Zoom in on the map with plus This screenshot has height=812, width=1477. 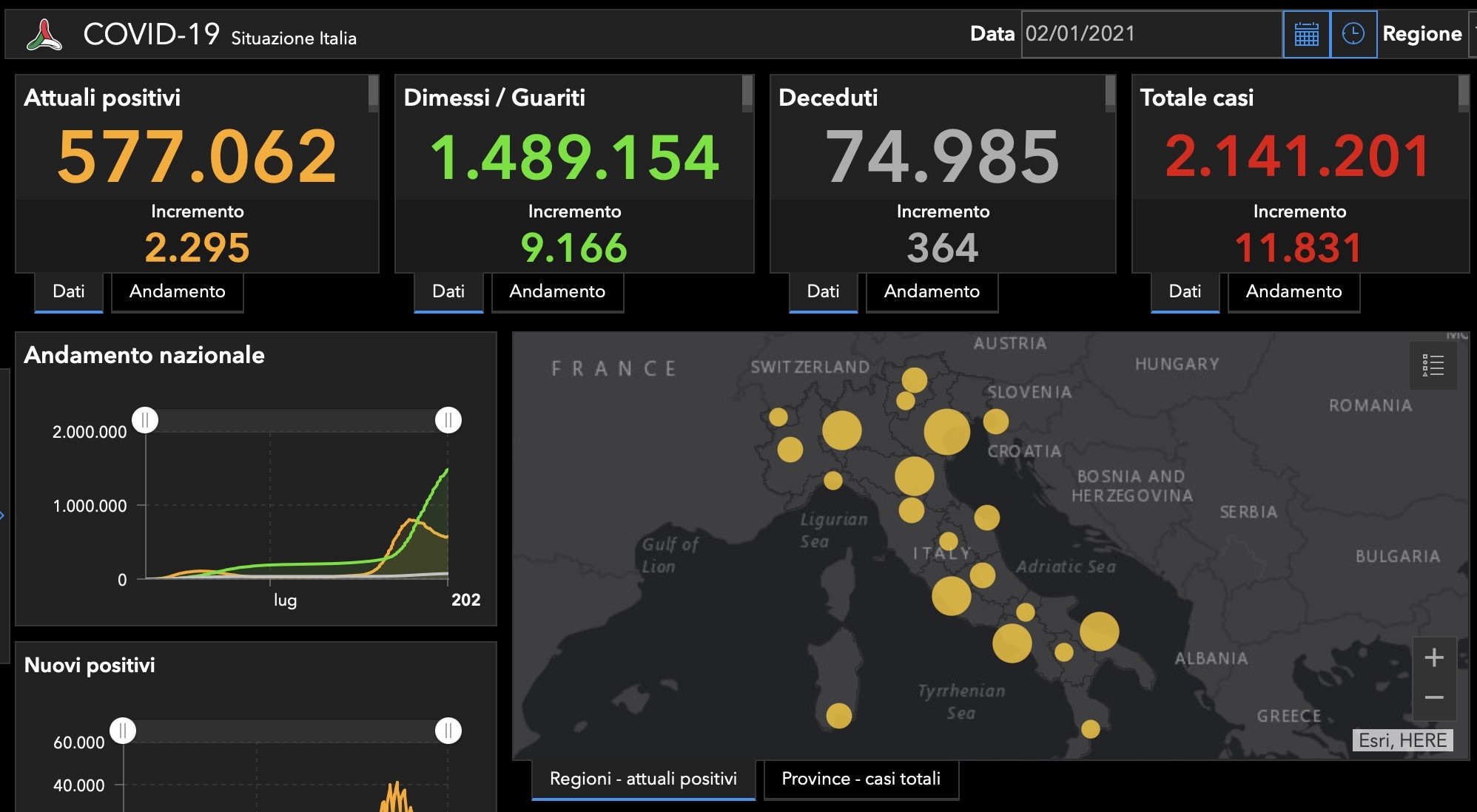pyautogui.click(x=1434, y=657)
